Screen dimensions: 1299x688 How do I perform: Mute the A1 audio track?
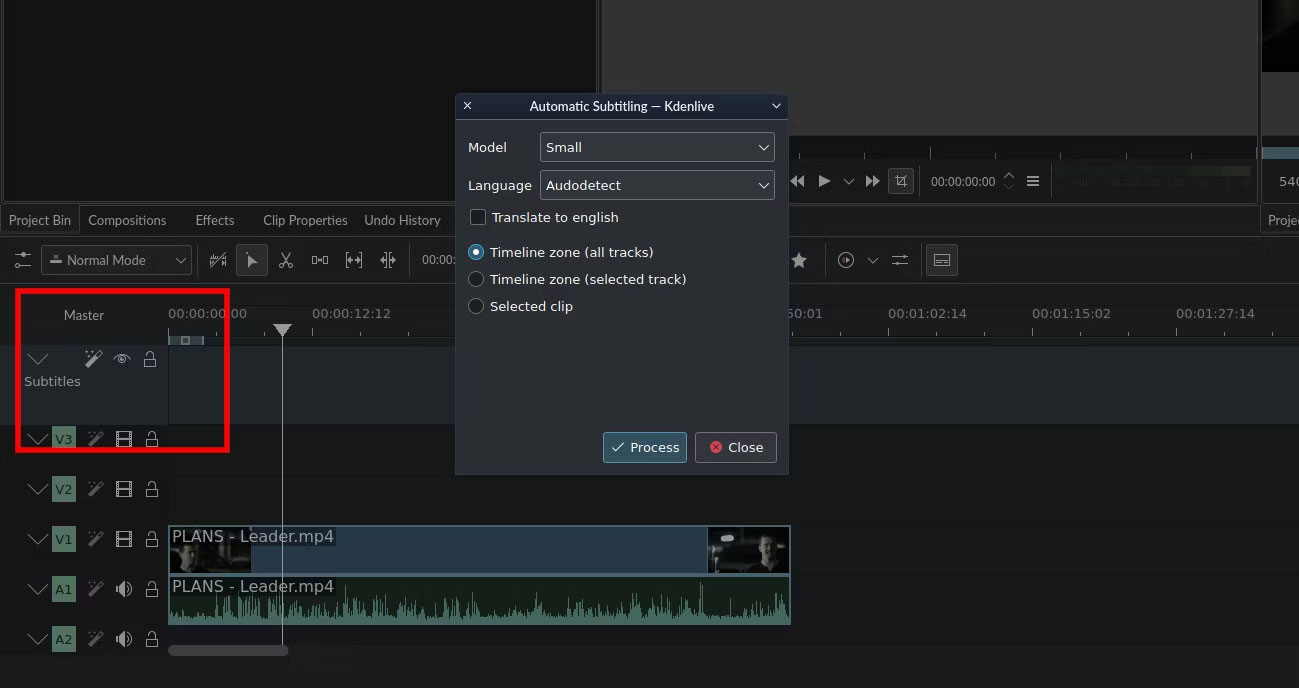[x=124, y=589]
